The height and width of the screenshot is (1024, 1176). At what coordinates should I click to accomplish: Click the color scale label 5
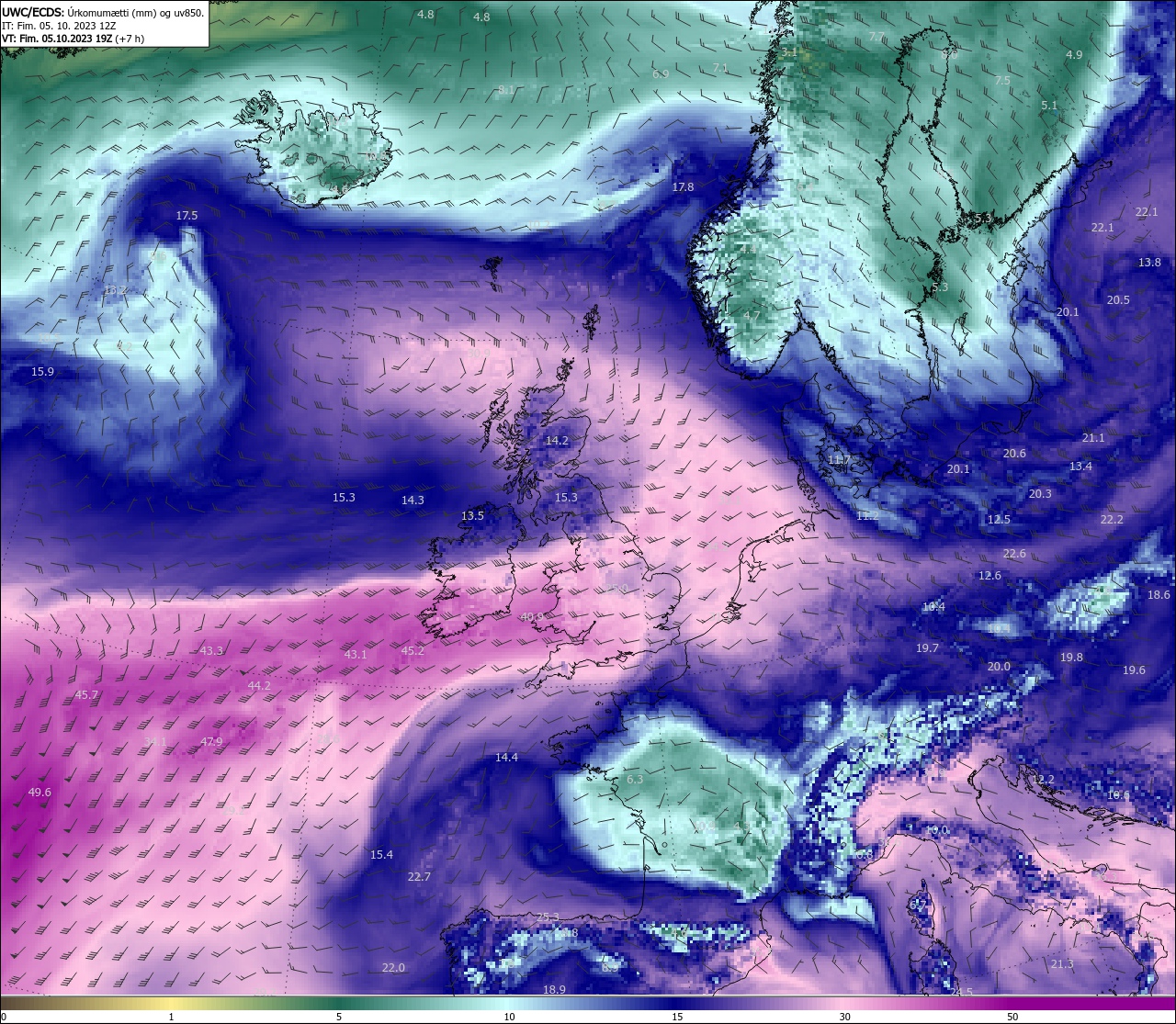point(339,1017)
